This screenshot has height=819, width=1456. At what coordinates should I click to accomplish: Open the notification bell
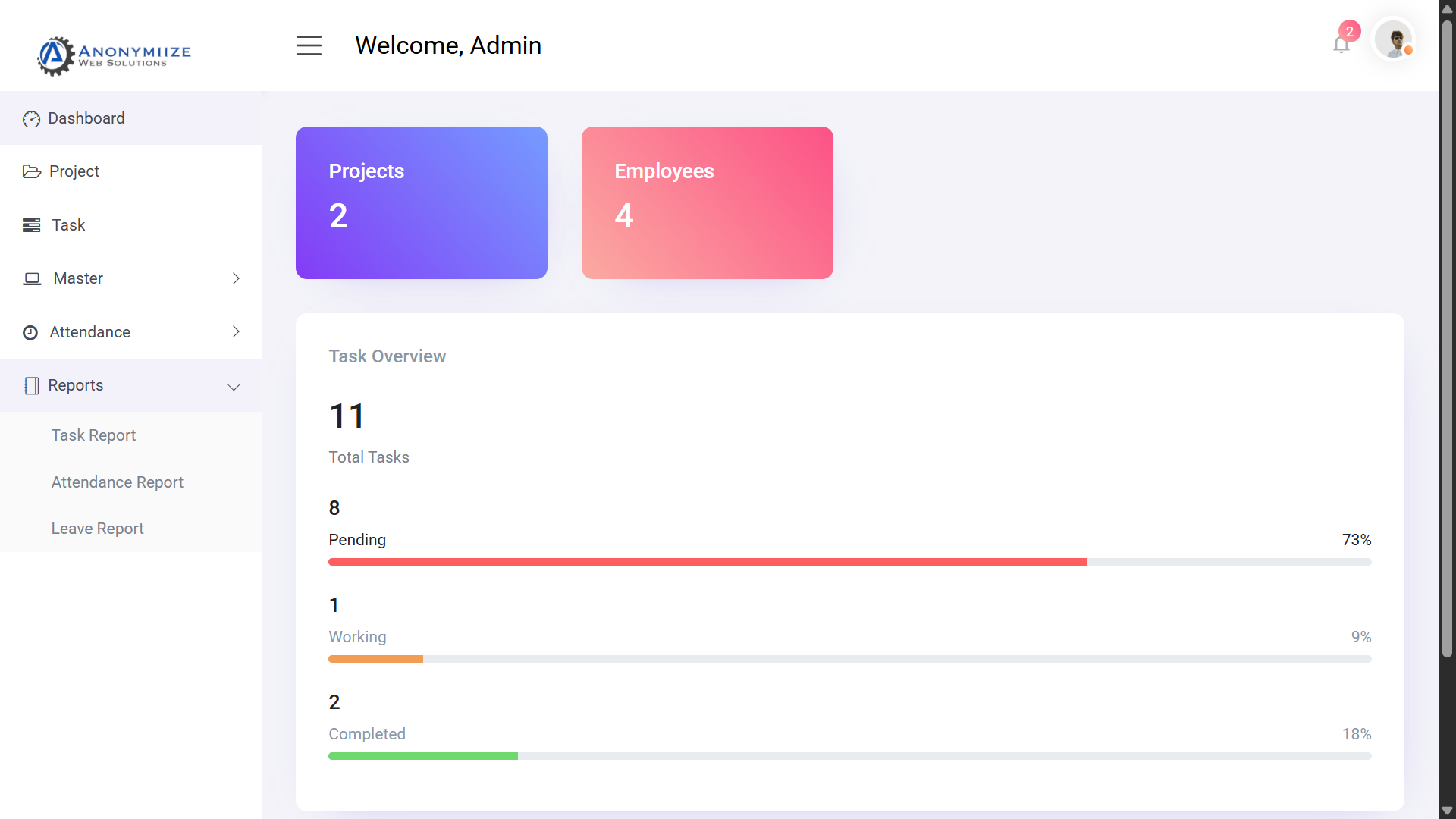pyautogui.click(x=1341, y=45)
